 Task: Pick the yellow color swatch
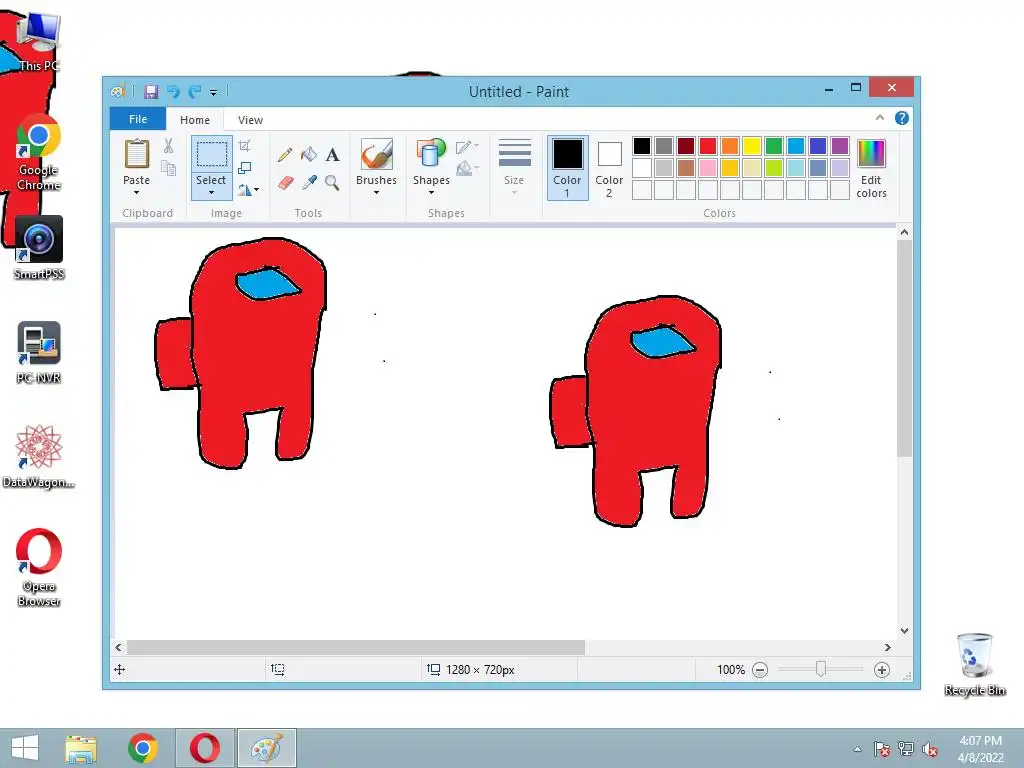point(752,146)
